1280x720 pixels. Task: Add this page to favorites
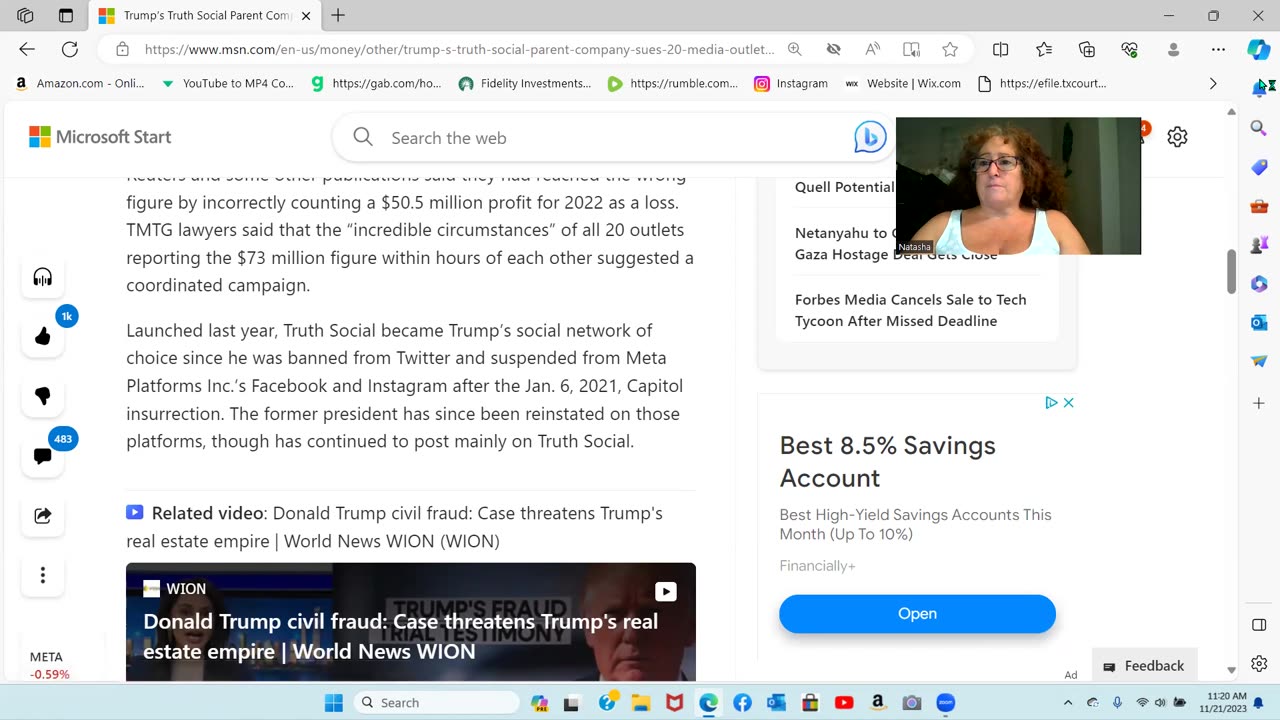950,49
